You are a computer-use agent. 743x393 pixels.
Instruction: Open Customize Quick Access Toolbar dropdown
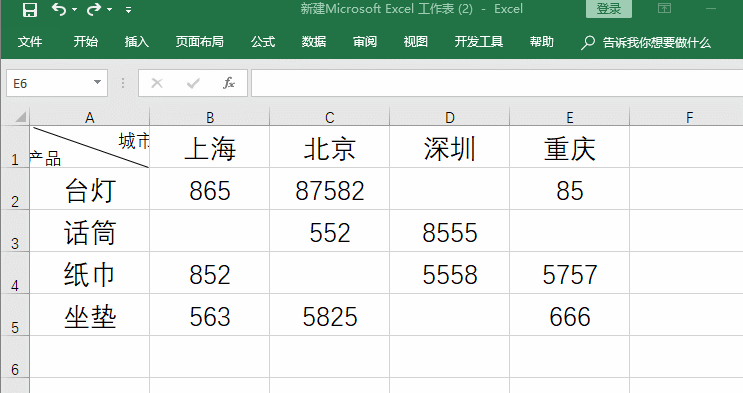click(128, 9)
